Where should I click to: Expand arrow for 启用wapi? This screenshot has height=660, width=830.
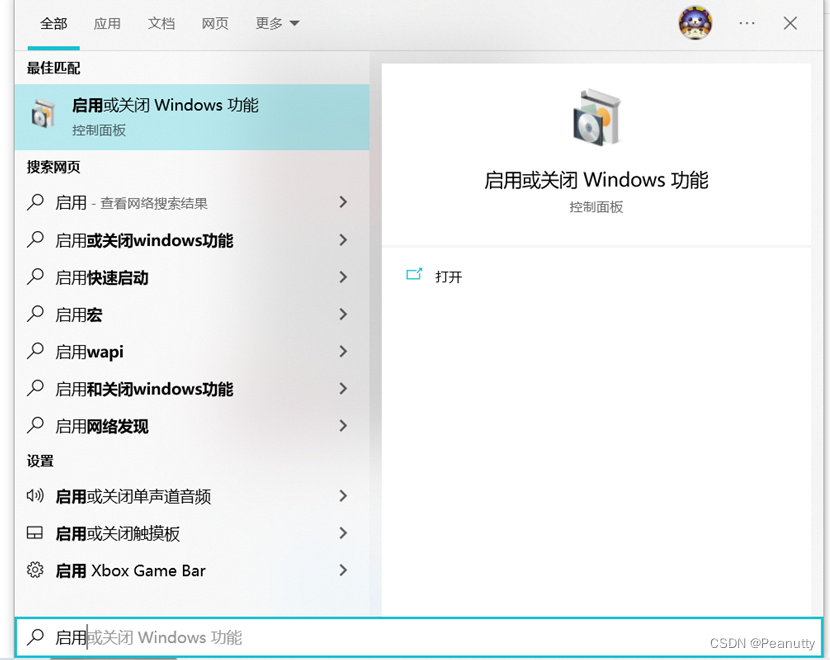(x=343, y=351)
